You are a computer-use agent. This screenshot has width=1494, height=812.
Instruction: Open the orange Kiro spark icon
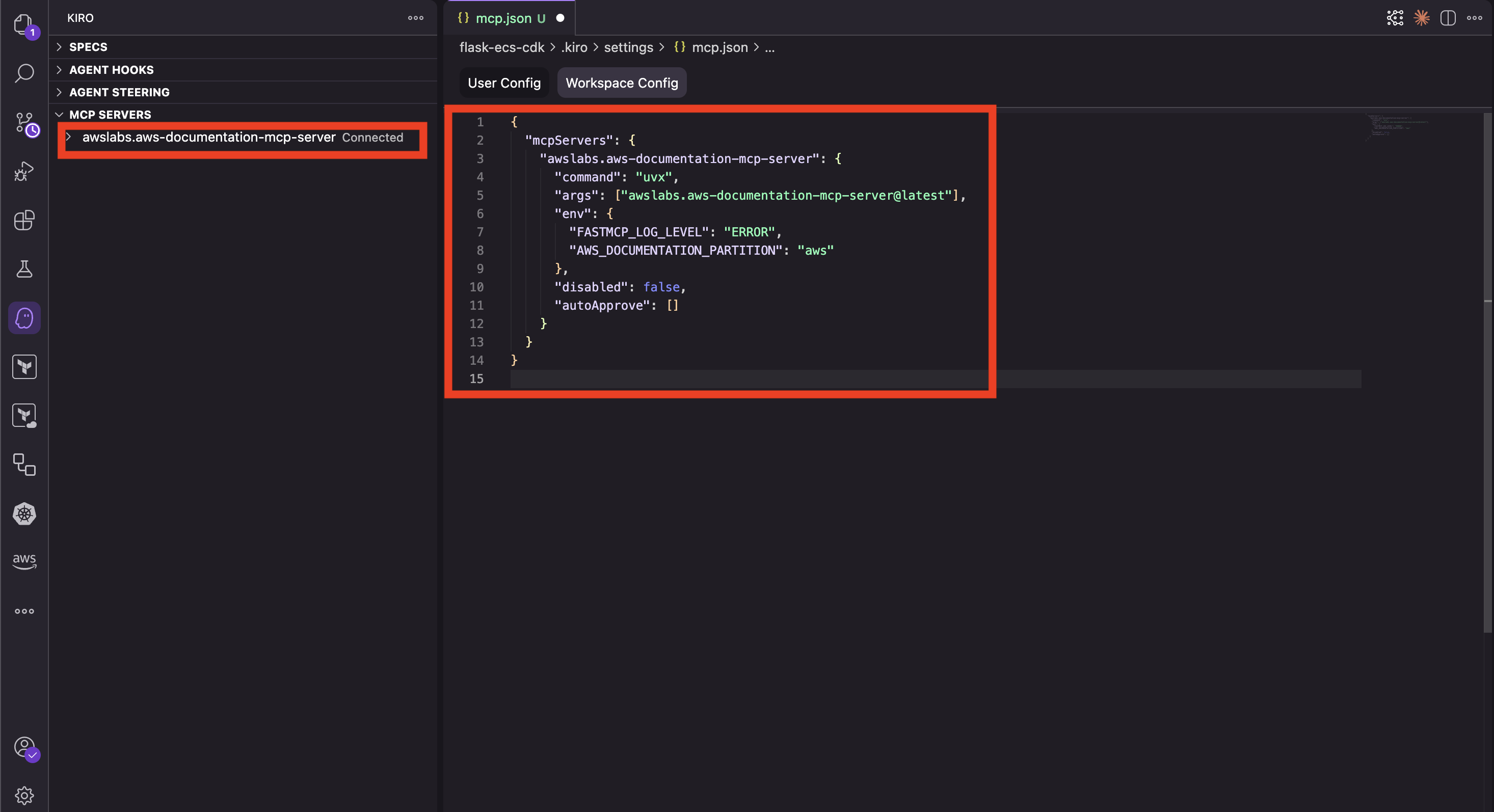[x=1421, y=18]
